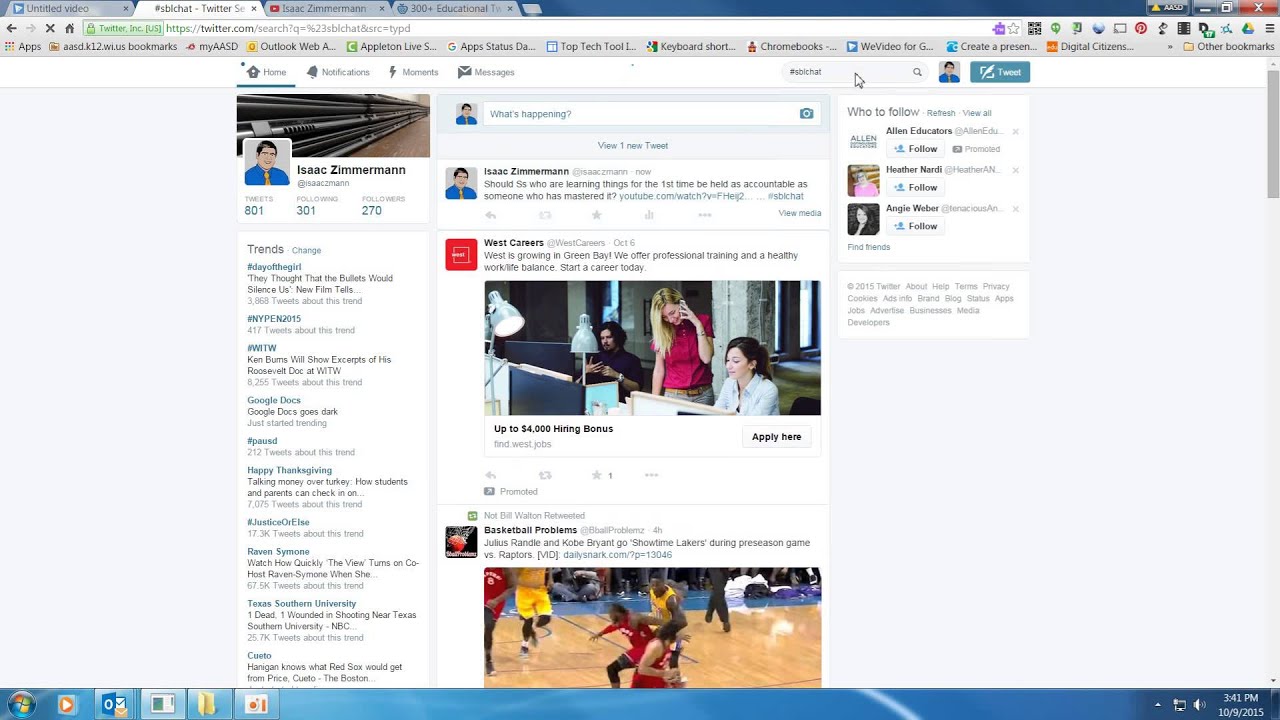Refresh the Who to follow list
This screenshot has width=1280, height=720.
point(941,113)
